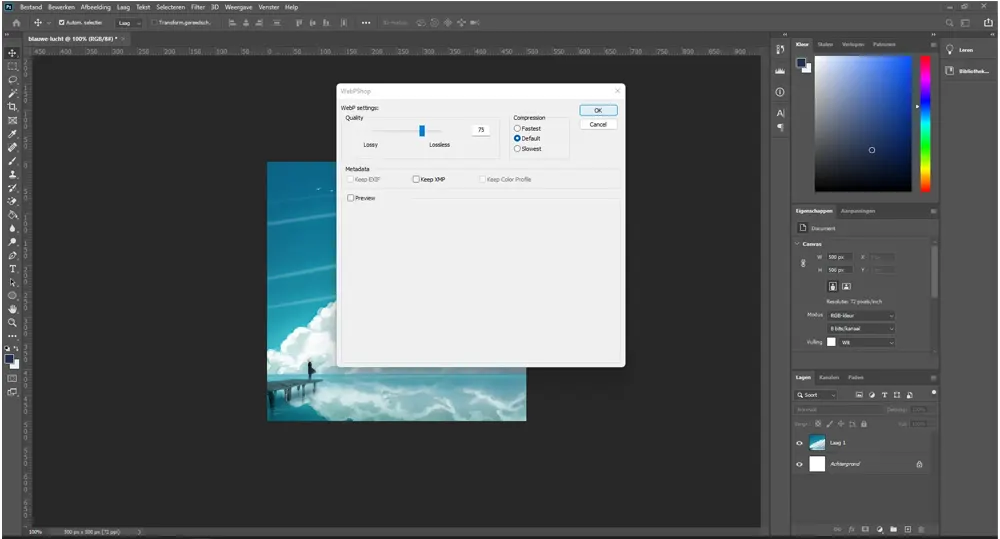Select the Crop tool

click(x=12, y=107)
